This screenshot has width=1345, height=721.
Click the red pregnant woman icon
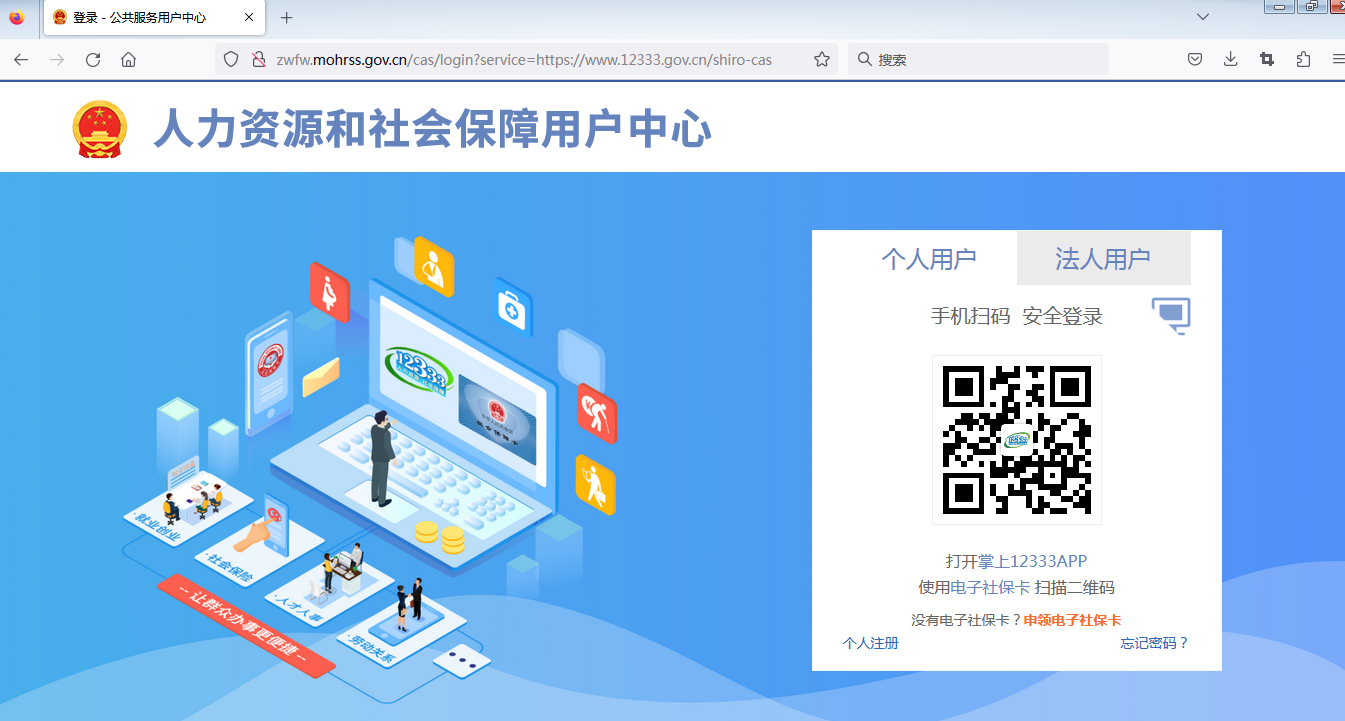pos(329,292)
